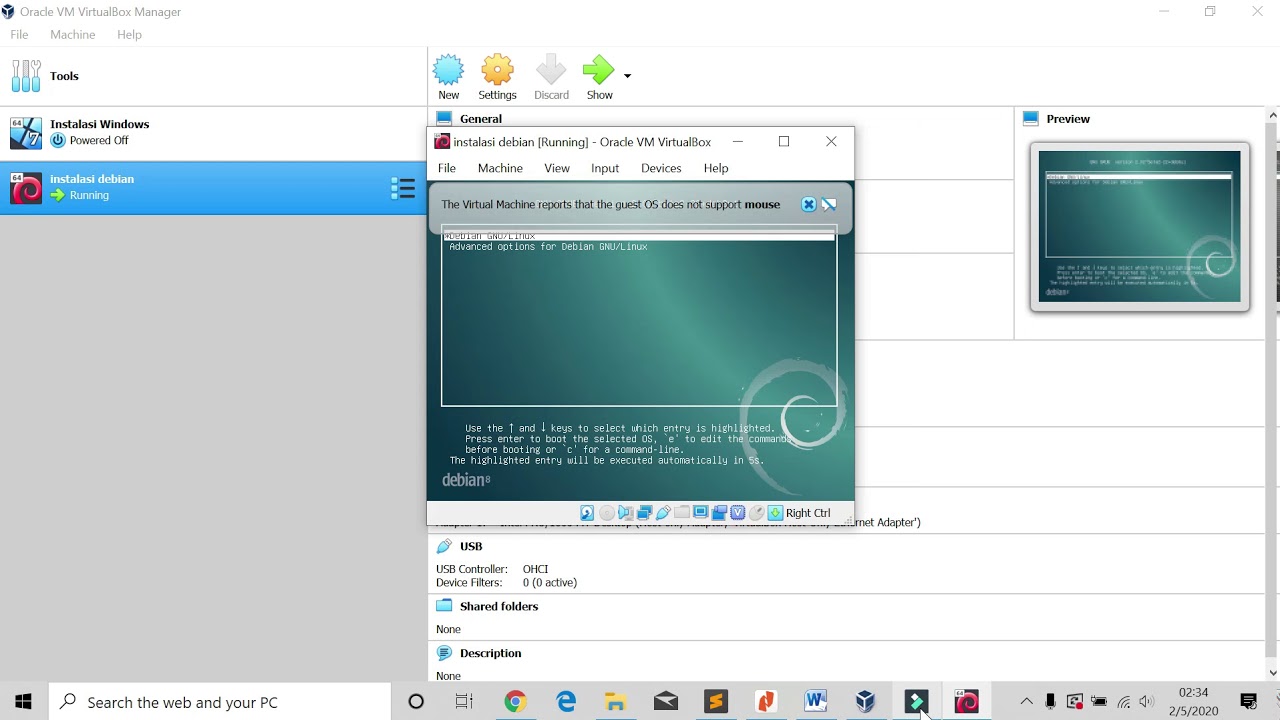This screenshot has height=720, width=1280.
Task: Open the Devices menu in the VM window
Action: pos(661,168)
